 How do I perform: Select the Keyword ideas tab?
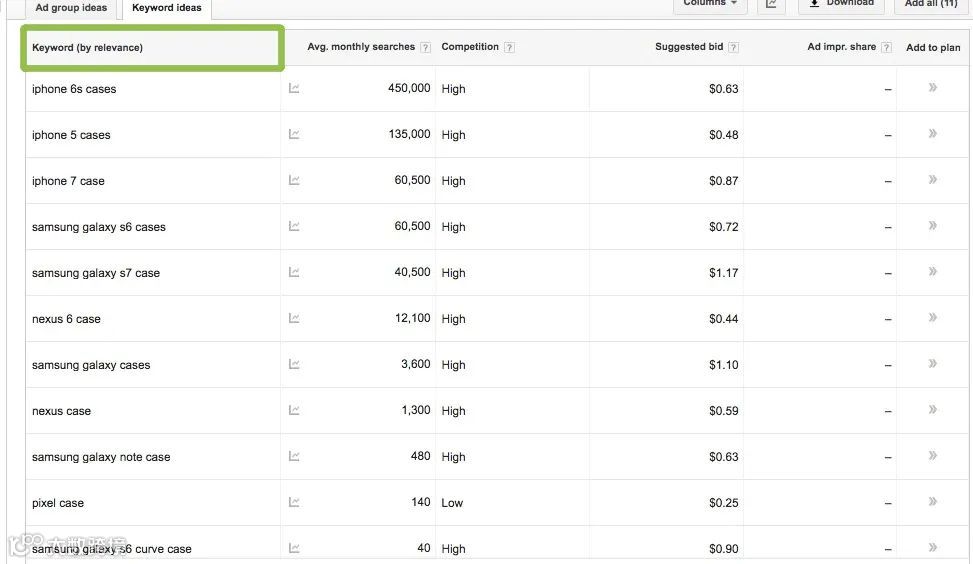pos(167,9)
